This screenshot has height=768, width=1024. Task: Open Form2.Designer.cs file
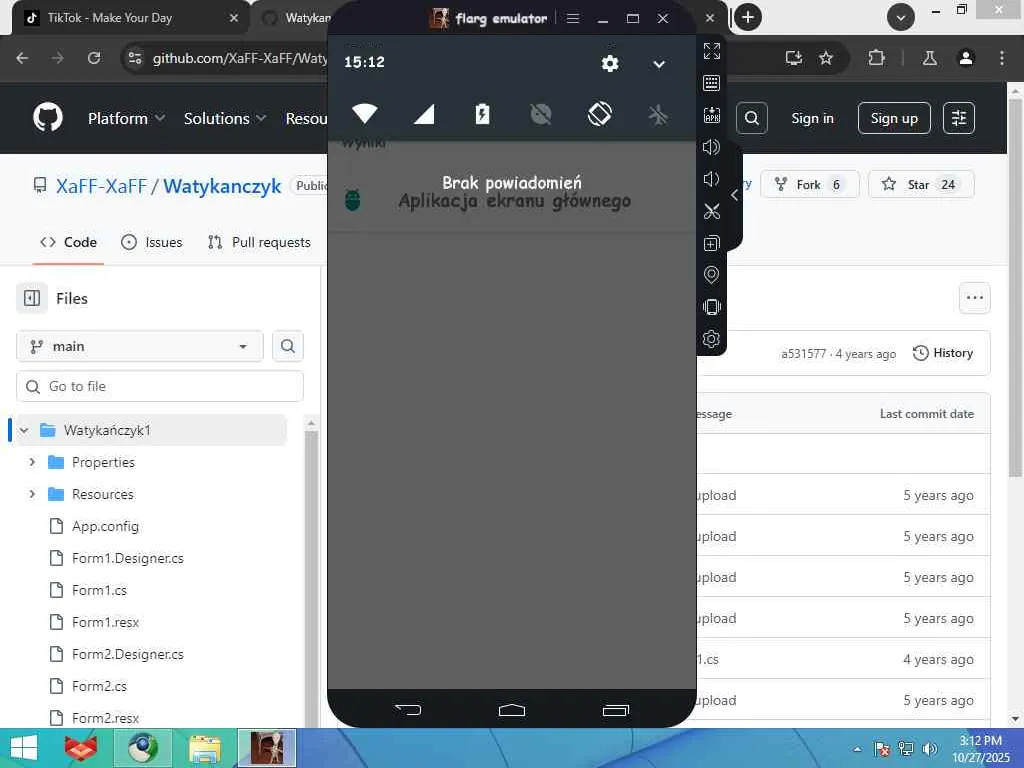tap(127, 654)
